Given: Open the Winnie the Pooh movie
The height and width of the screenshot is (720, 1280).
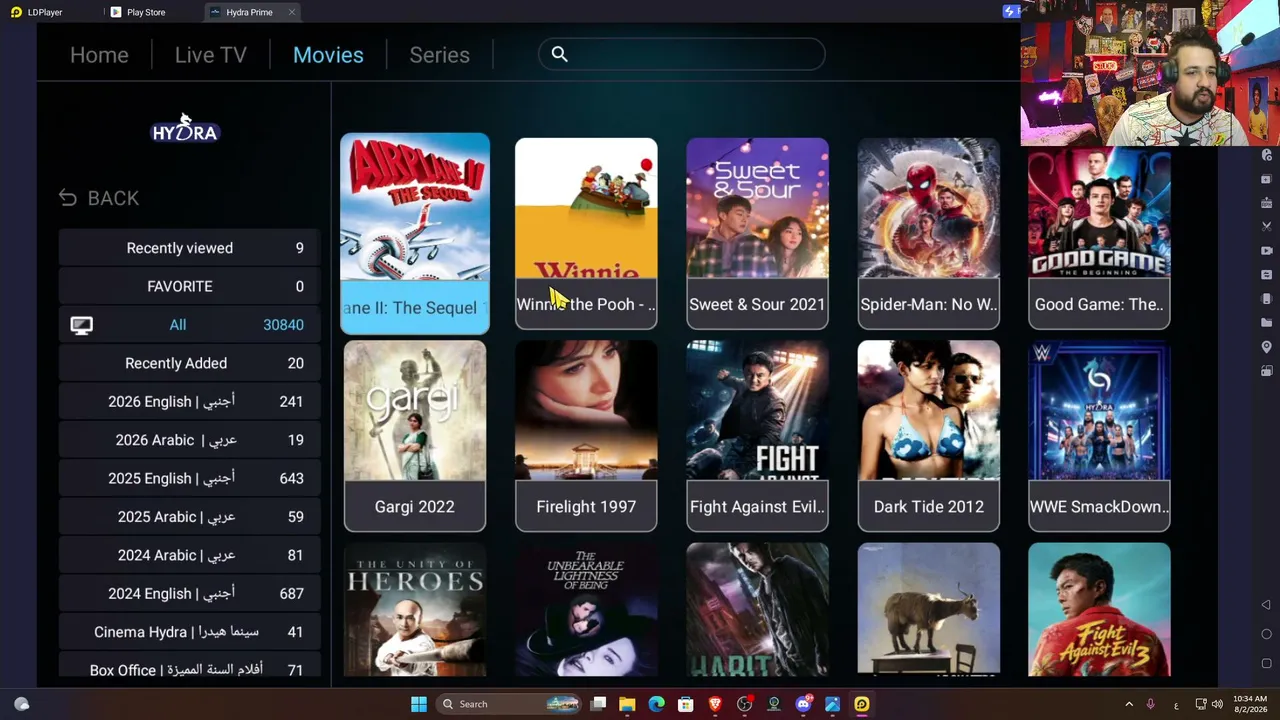Looking at the screenshot, I should [586, 233].
